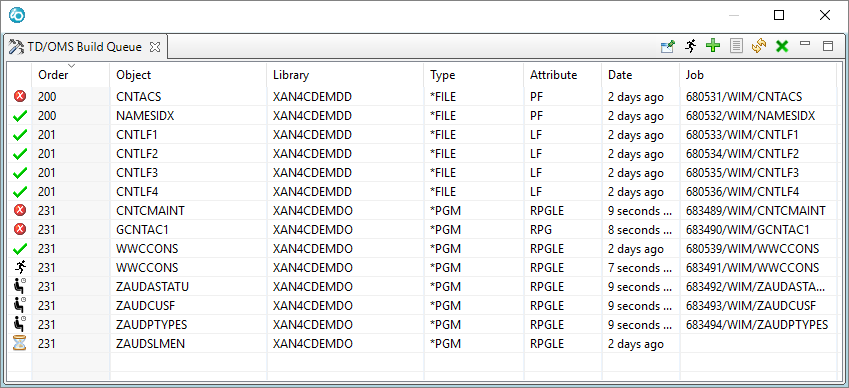Select the CNTCMAINT object cell
This screenshot has width=849, height=388.
pyautogui.click(x=188, y=211)
